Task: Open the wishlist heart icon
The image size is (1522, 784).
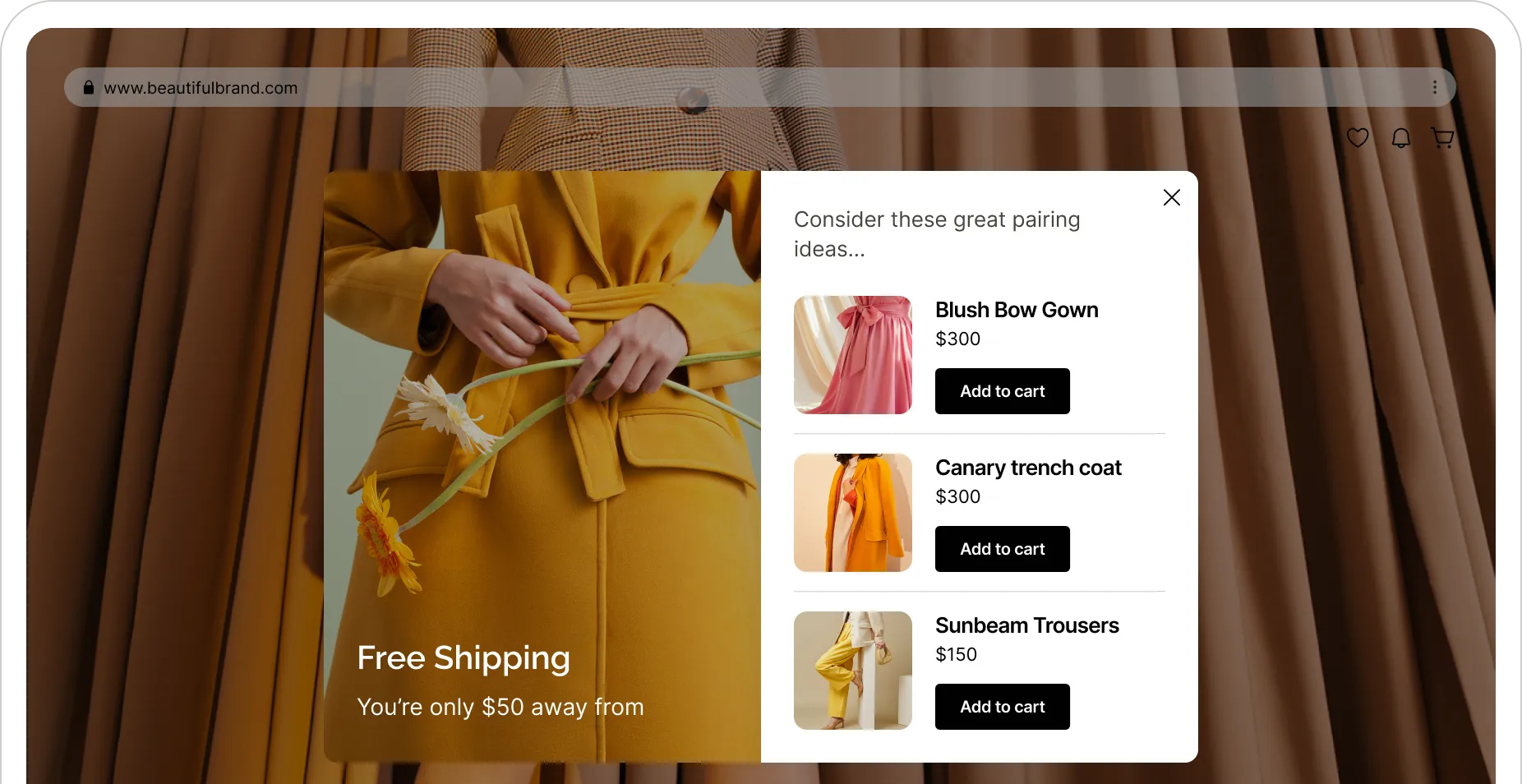Action: pos(1358,138)
